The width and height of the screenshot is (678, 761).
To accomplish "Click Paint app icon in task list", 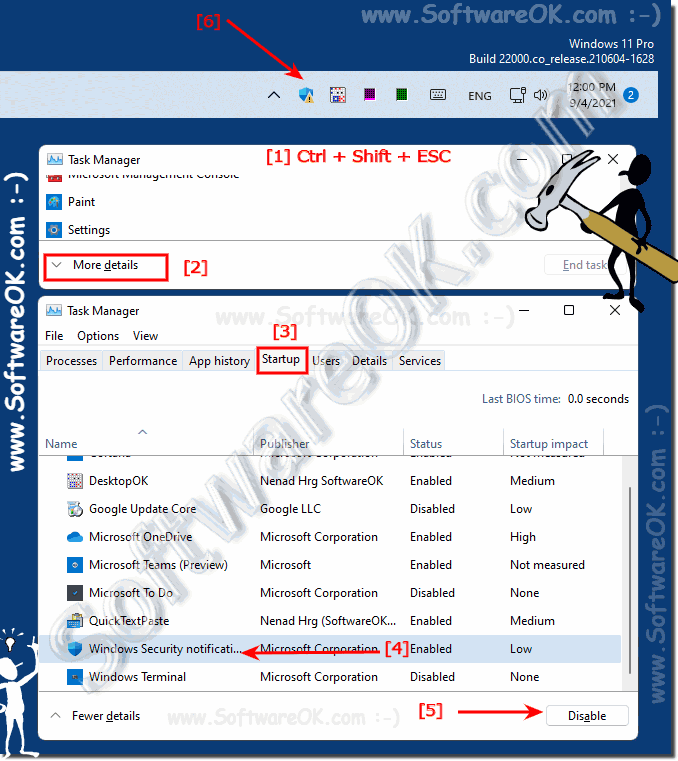I will click(x=54, y=202).
